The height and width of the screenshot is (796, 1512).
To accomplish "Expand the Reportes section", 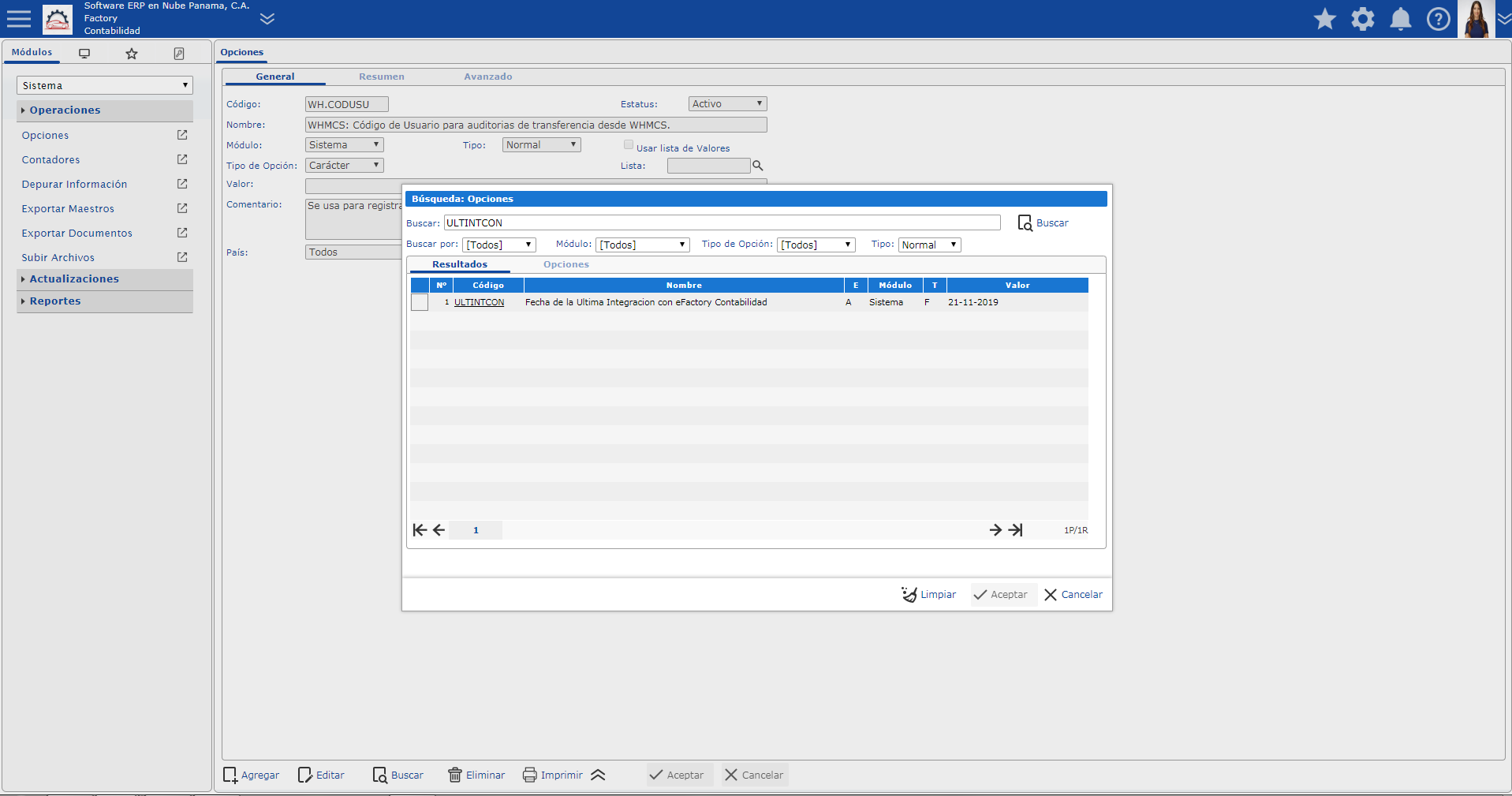I will [105, 301].
